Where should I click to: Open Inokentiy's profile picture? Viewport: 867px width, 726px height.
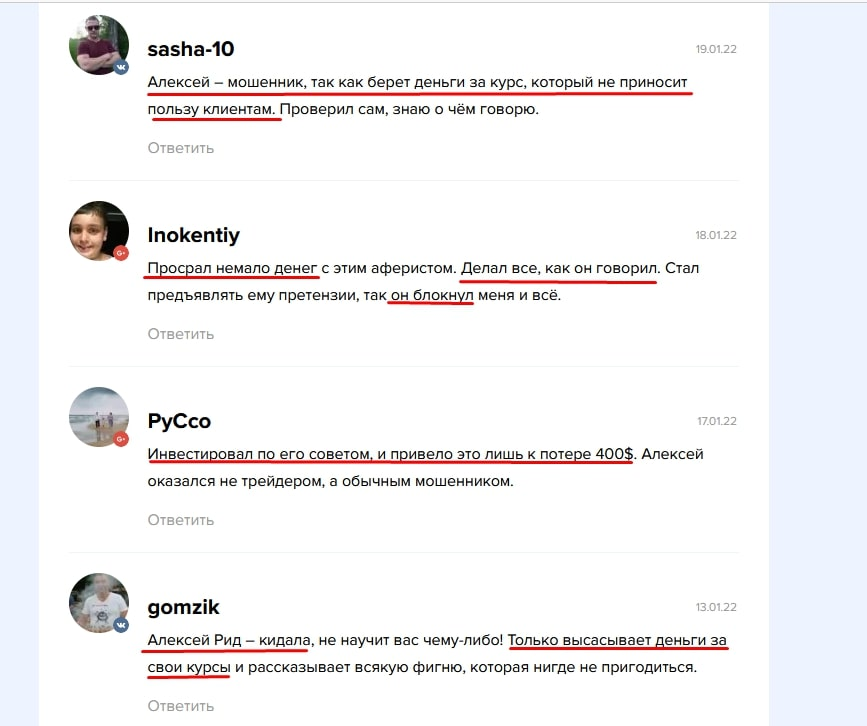(99, 231)
